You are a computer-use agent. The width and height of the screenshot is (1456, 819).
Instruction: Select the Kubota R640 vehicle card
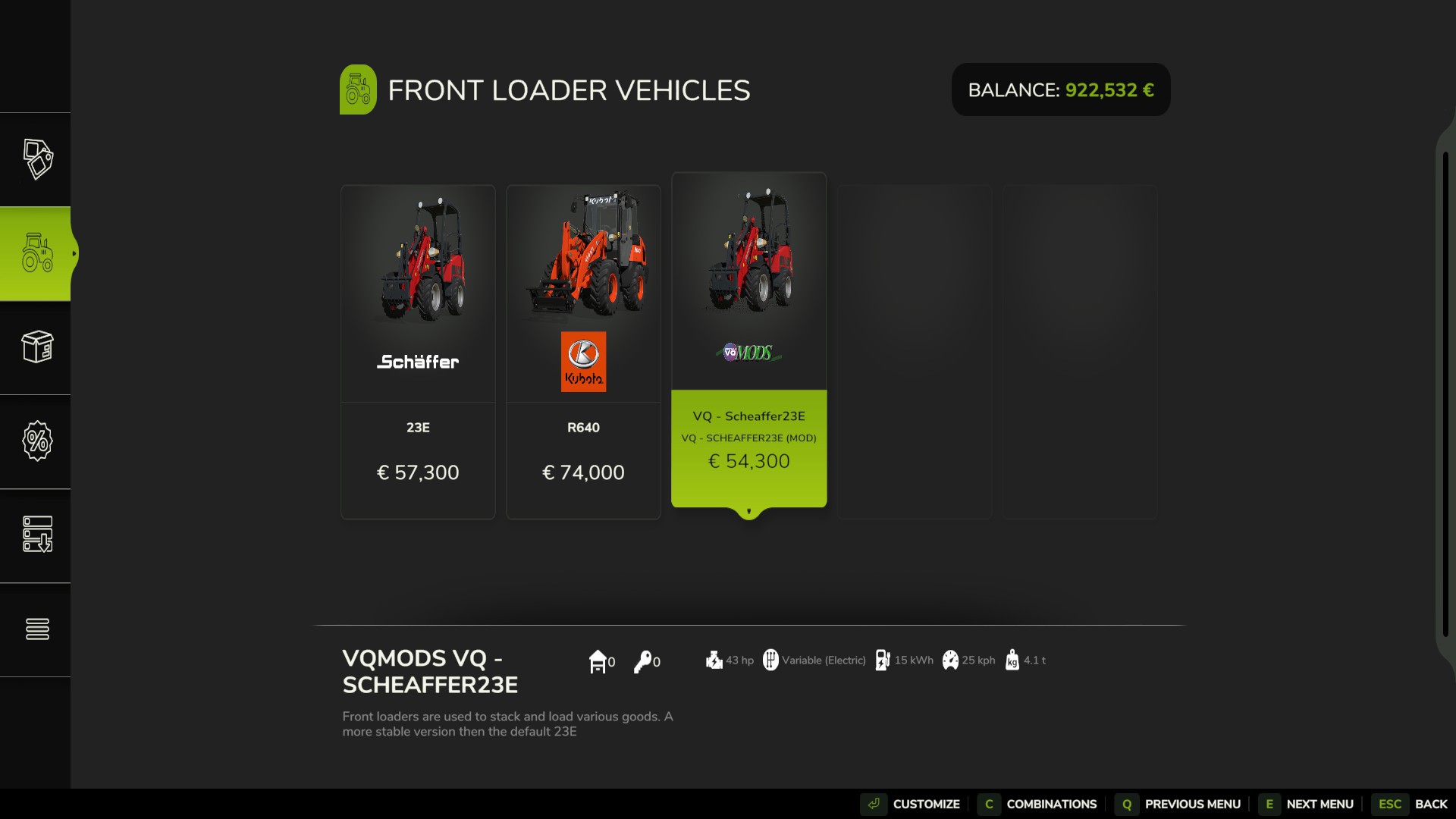pyautogui.click(x=583, y=352)
